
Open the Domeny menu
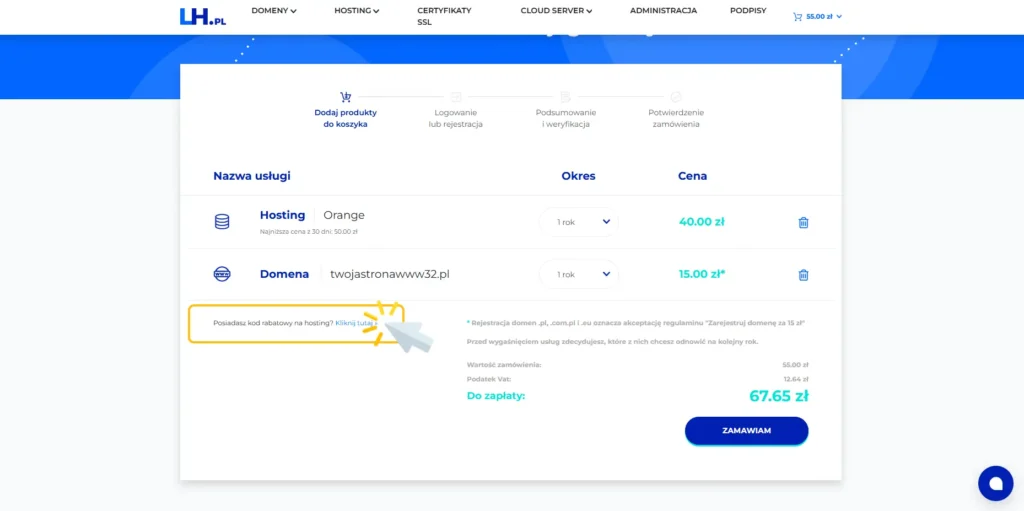pyautogui.click(x=274, y=11)
